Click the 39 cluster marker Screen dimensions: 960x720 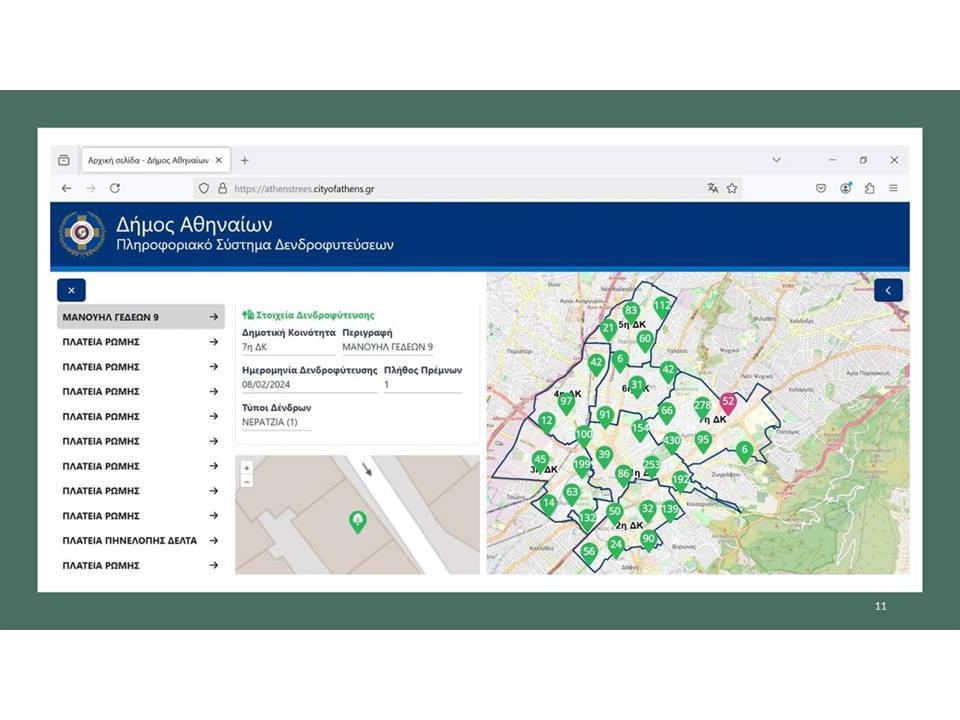[604, 456]
